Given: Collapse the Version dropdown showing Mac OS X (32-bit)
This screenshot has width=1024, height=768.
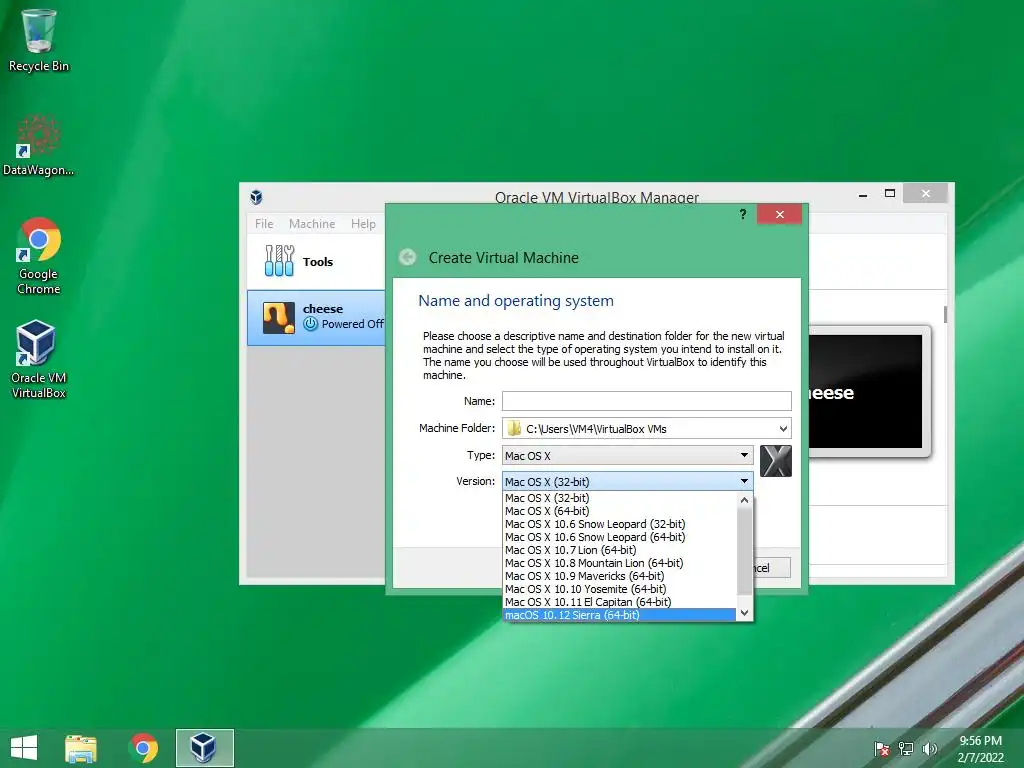Looking at the screenshot, I should point(628,481).
